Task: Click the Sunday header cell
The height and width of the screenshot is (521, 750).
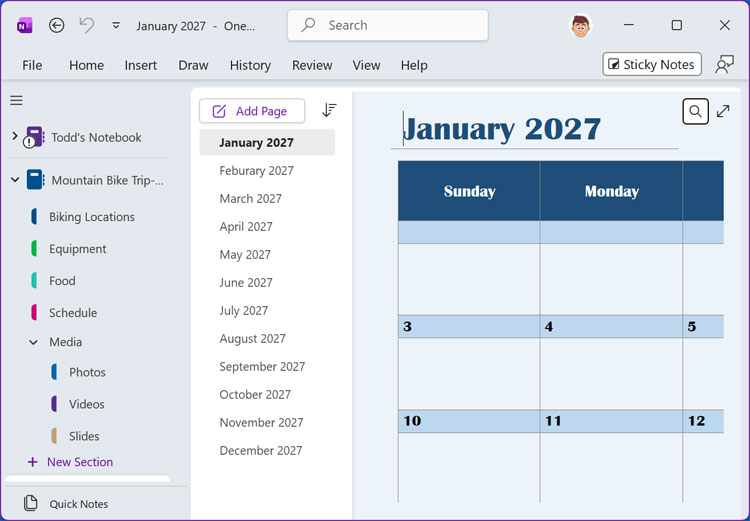Action: [x=469, y=191]
